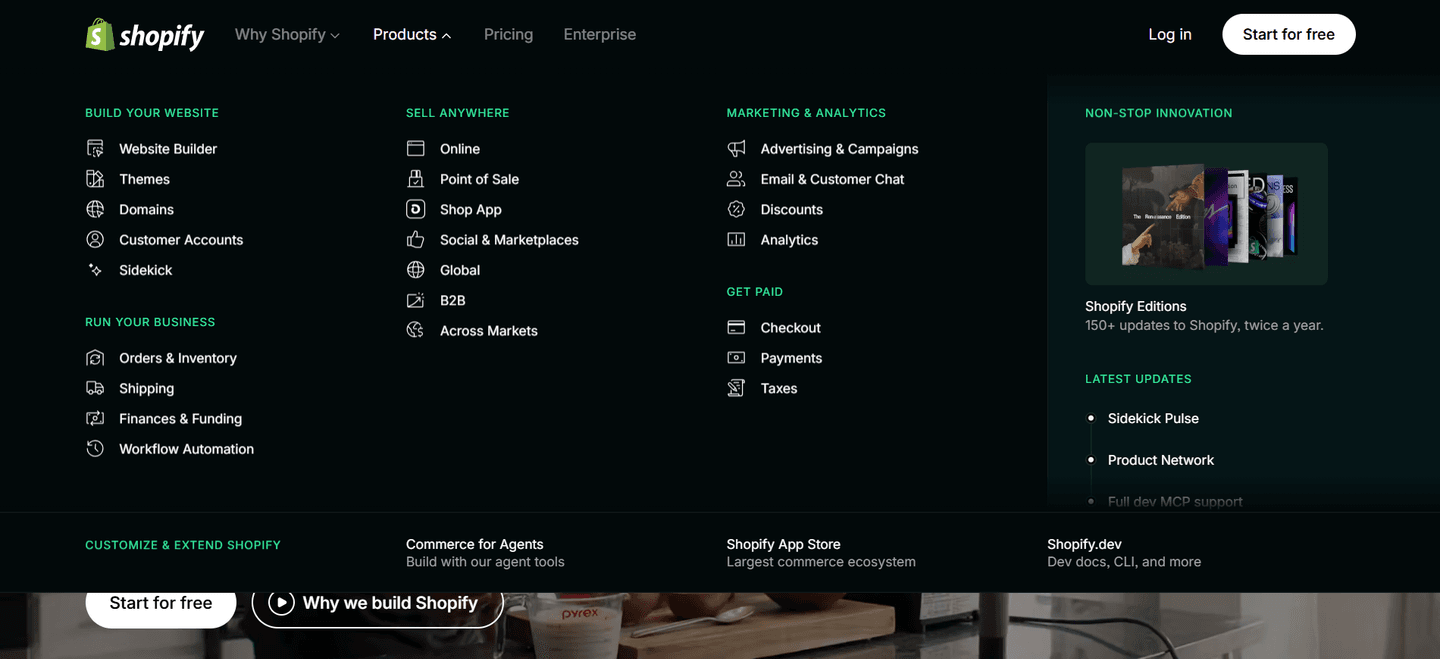Screen dimensions: 1440x659
Task: Open Social & Marketplaces text link
Action: (x=509, y=240)
